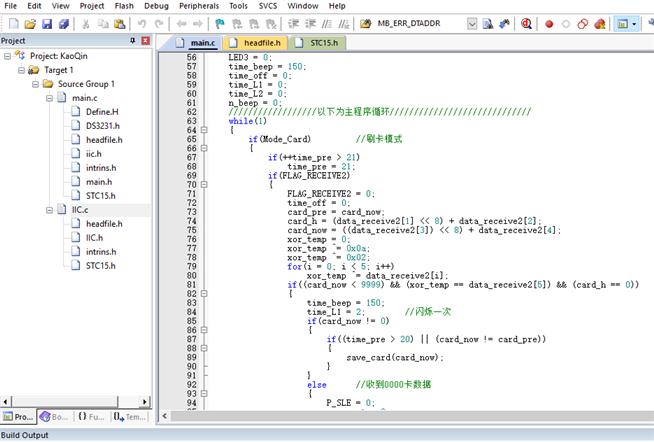Clear all bookmarks icon
The image size is (654, 442).
point(271,24)
